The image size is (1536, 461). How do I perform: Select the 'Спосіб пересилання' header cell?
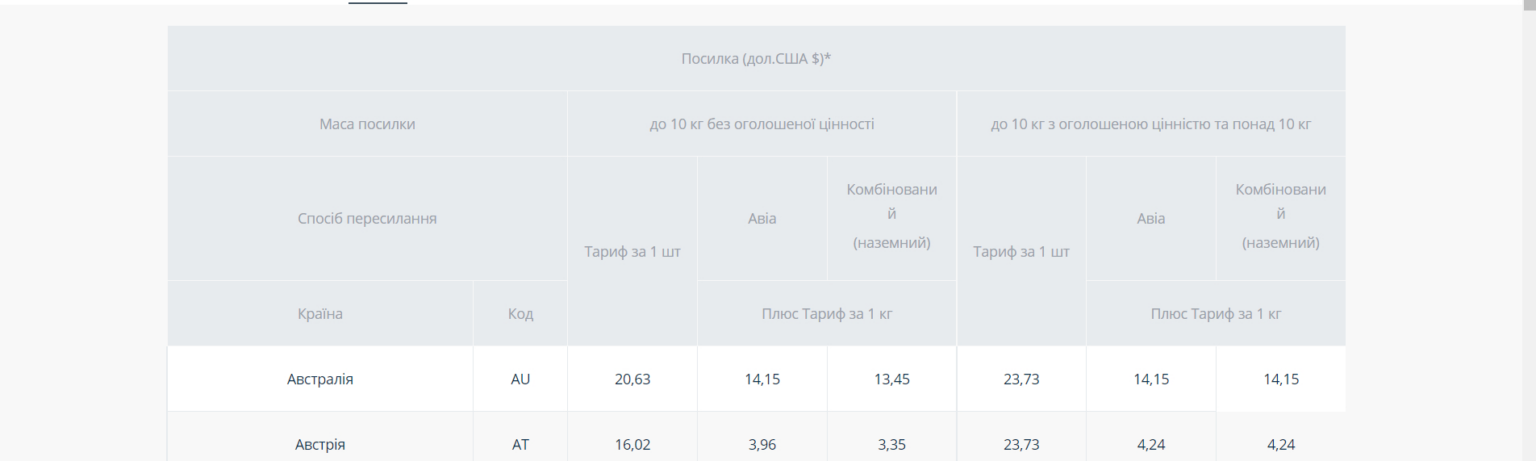pos(367,219)
